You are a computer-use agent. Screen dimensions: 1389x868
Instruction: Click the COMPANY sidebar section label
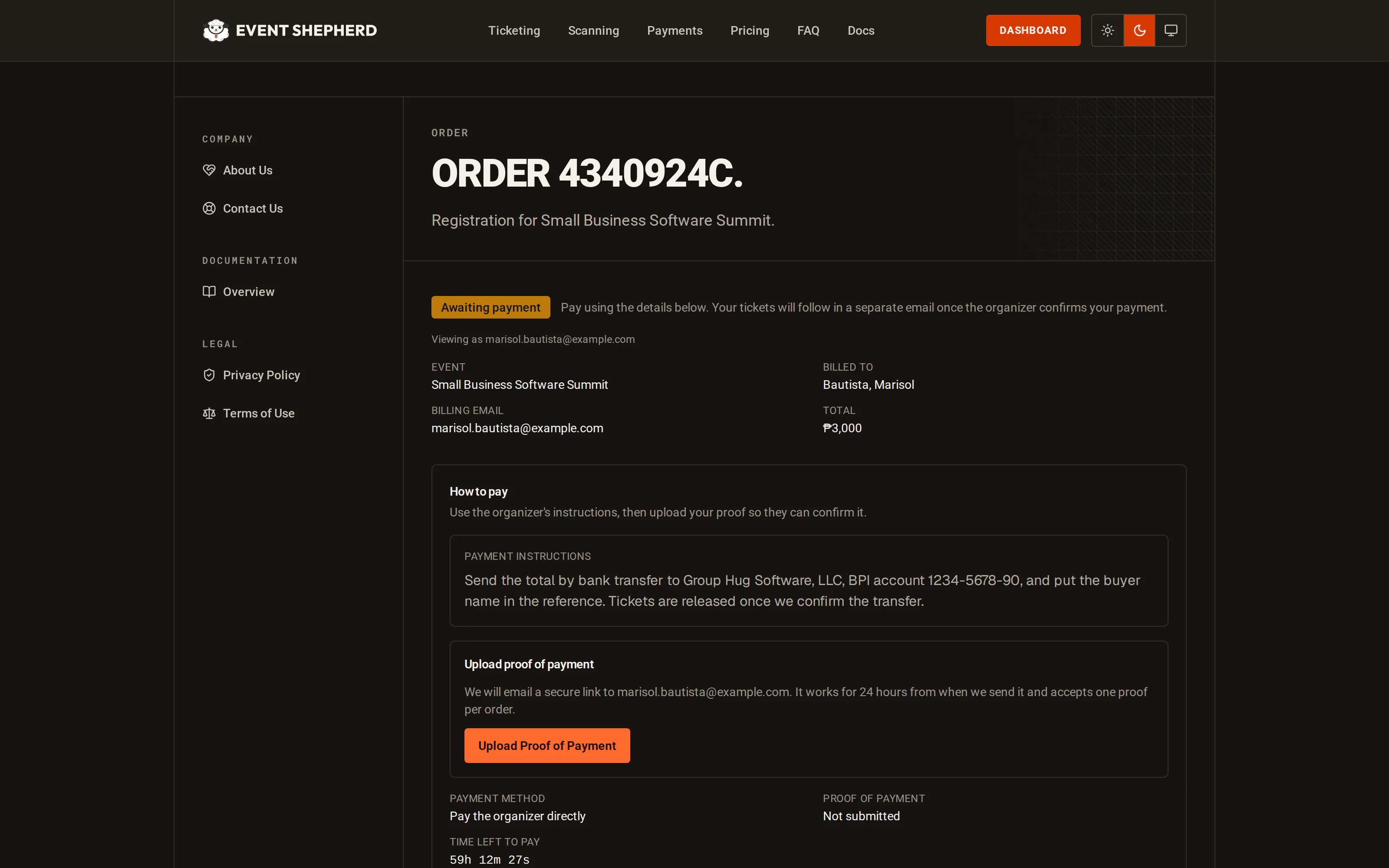(227, 139)
